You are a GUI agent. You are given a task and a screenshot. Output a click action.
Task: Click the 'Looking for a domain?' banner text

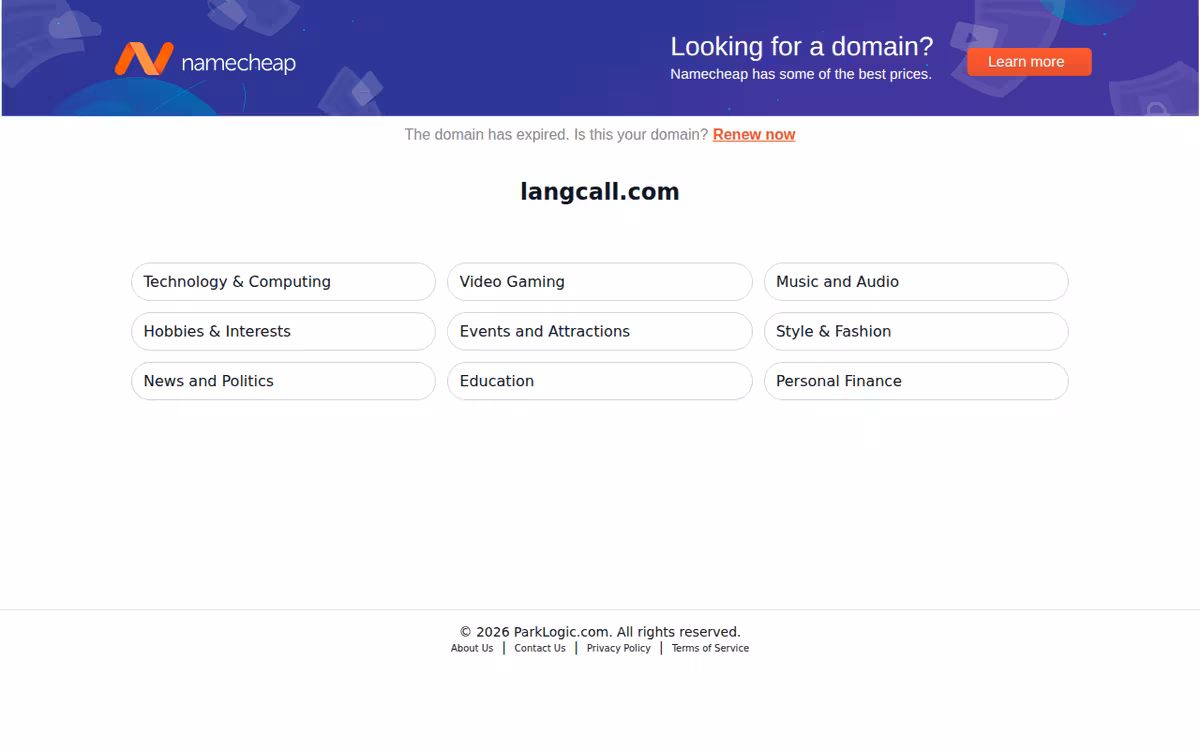coord(801,47)
